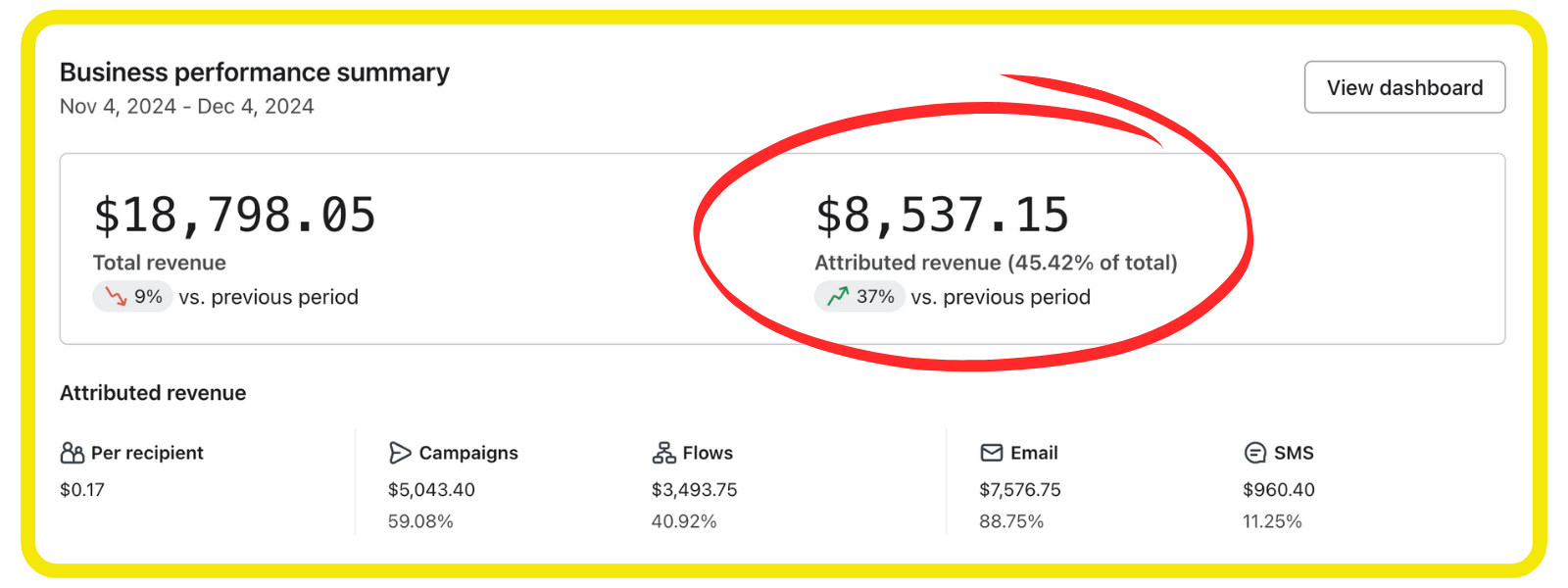This screenshot has height=588, width=1568.
Task: Click the $18,798.05 total revenue figure
Action: 234,216
